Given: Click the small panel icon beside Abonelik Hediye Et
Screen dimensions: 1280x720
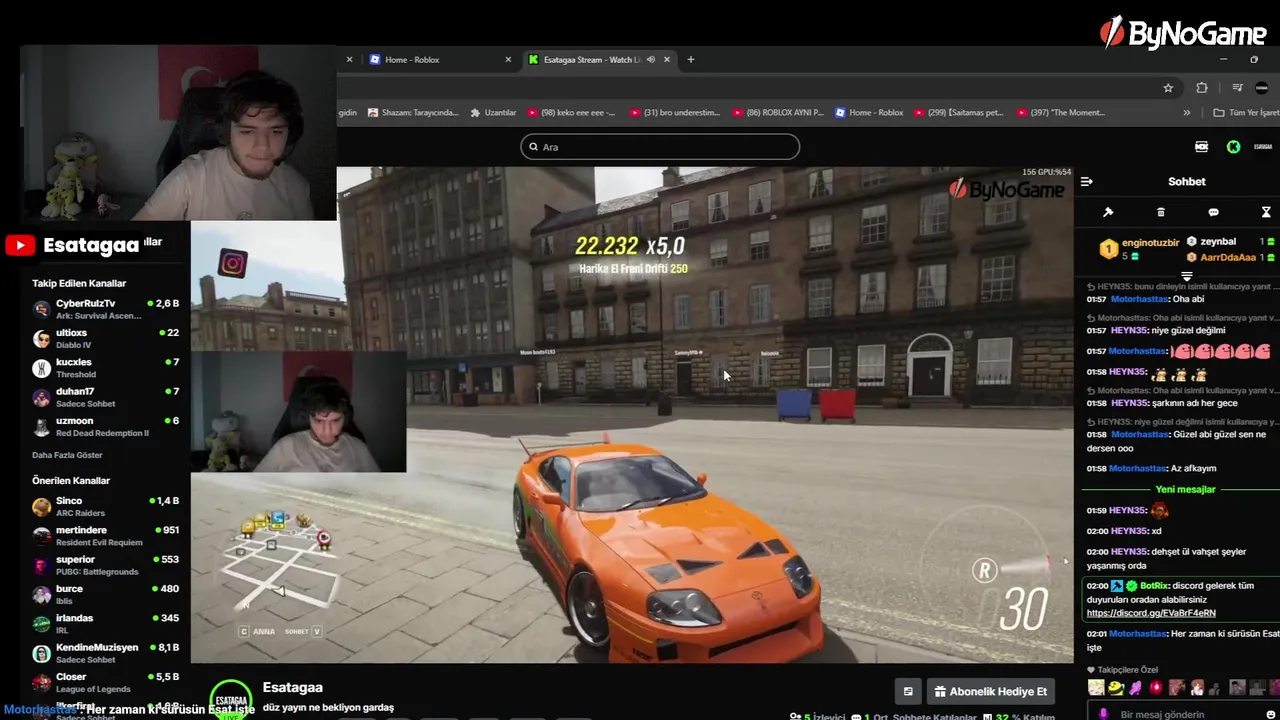Looking at the screenshot, I should pos(908,691).
